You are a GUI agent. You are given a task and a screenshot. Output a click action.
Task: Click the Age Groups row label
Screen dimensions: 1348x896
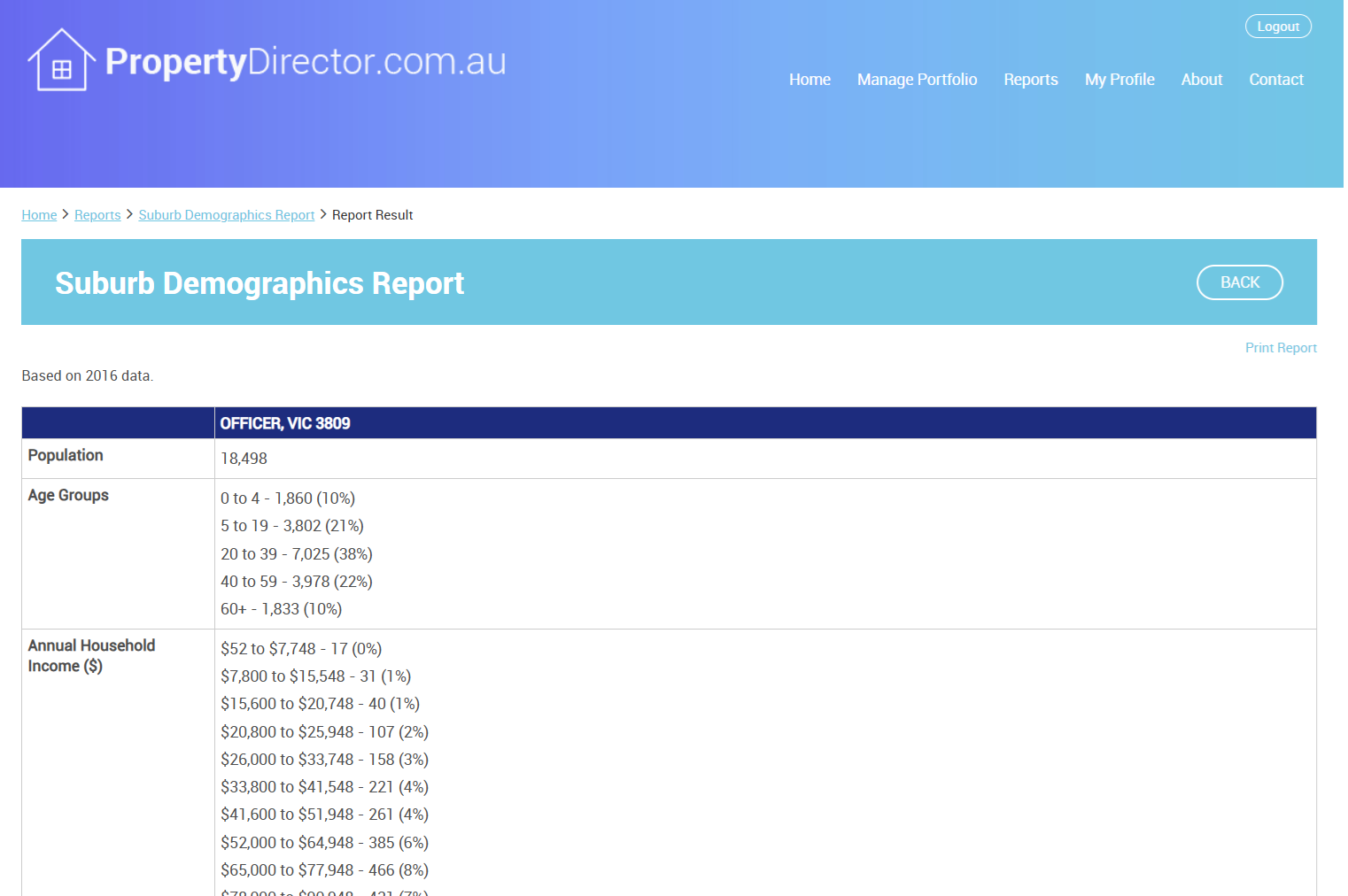[x=68, y=495]
